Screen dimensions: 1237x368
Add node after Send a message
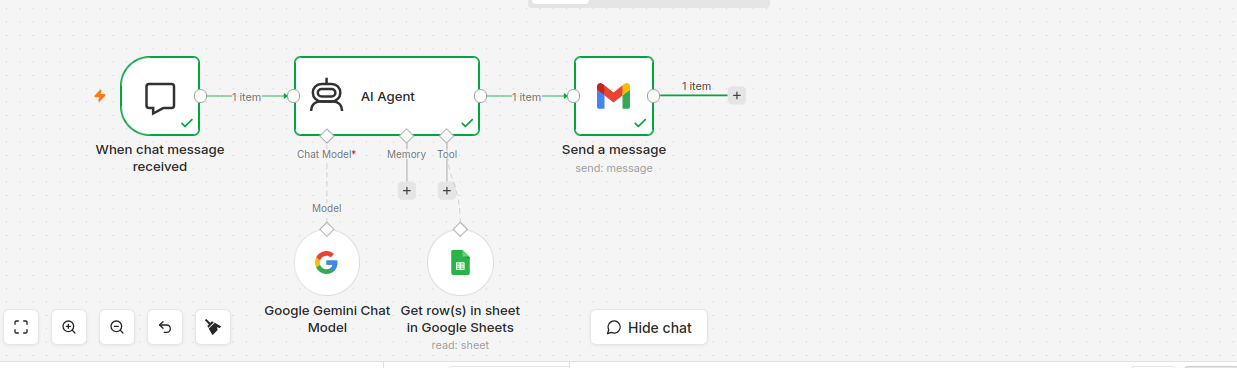click(x=737, y=96)
